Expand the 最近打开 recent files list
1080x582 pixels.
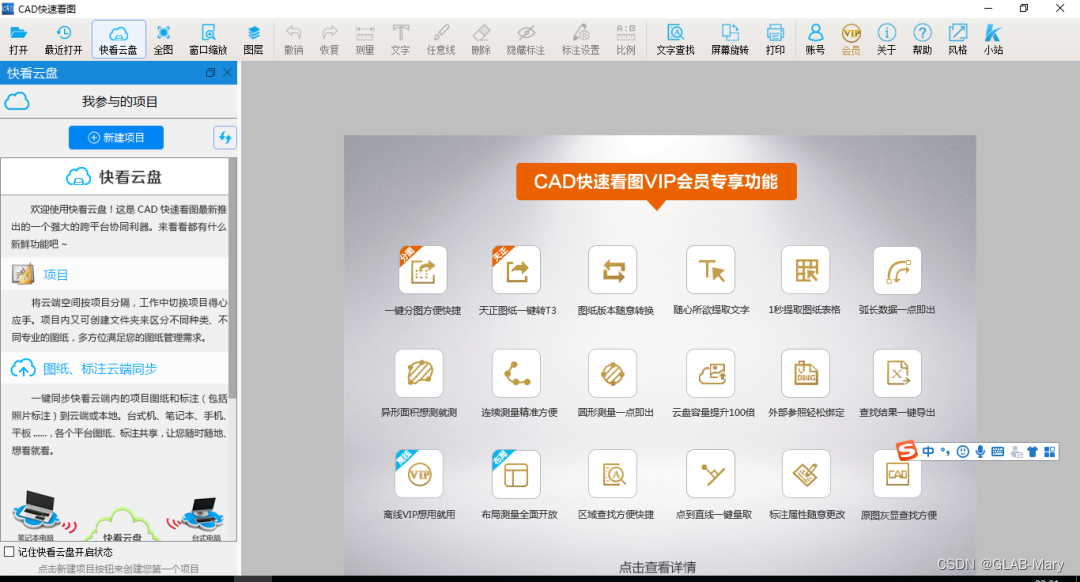[64, 38]
